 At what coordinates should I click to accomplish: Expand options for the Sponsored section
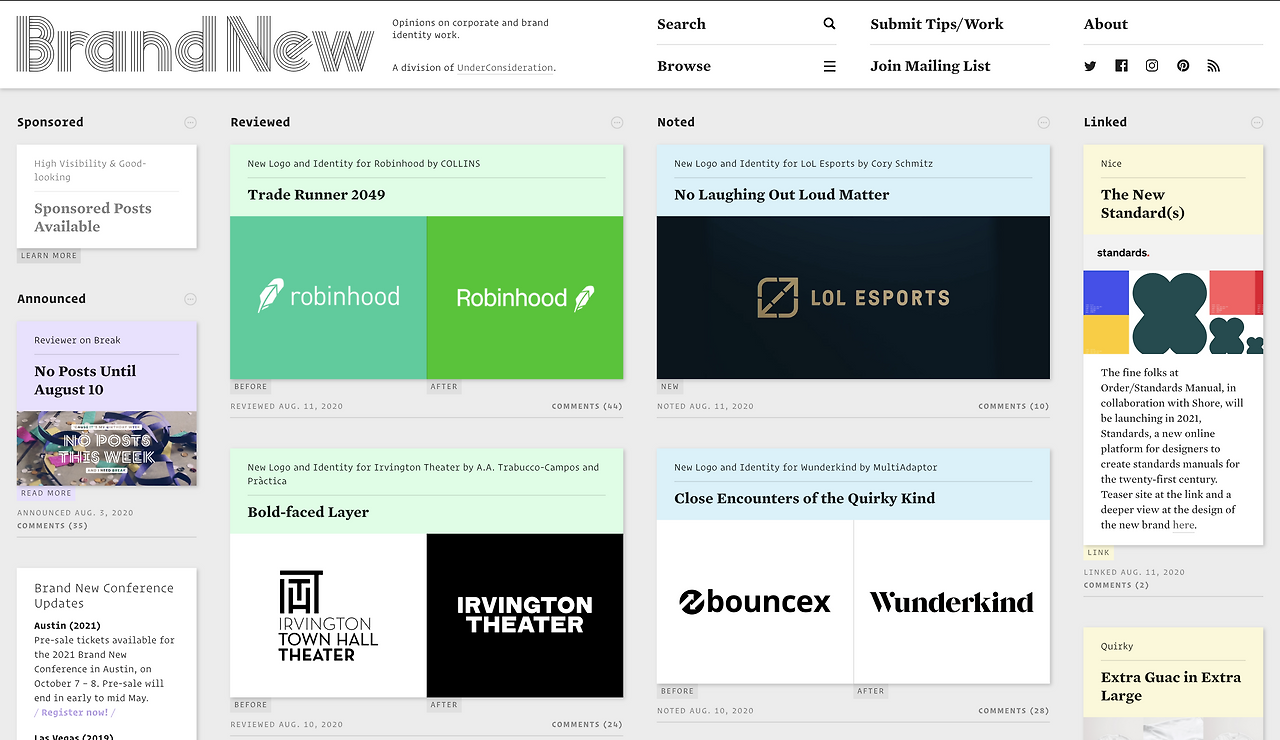190,122
